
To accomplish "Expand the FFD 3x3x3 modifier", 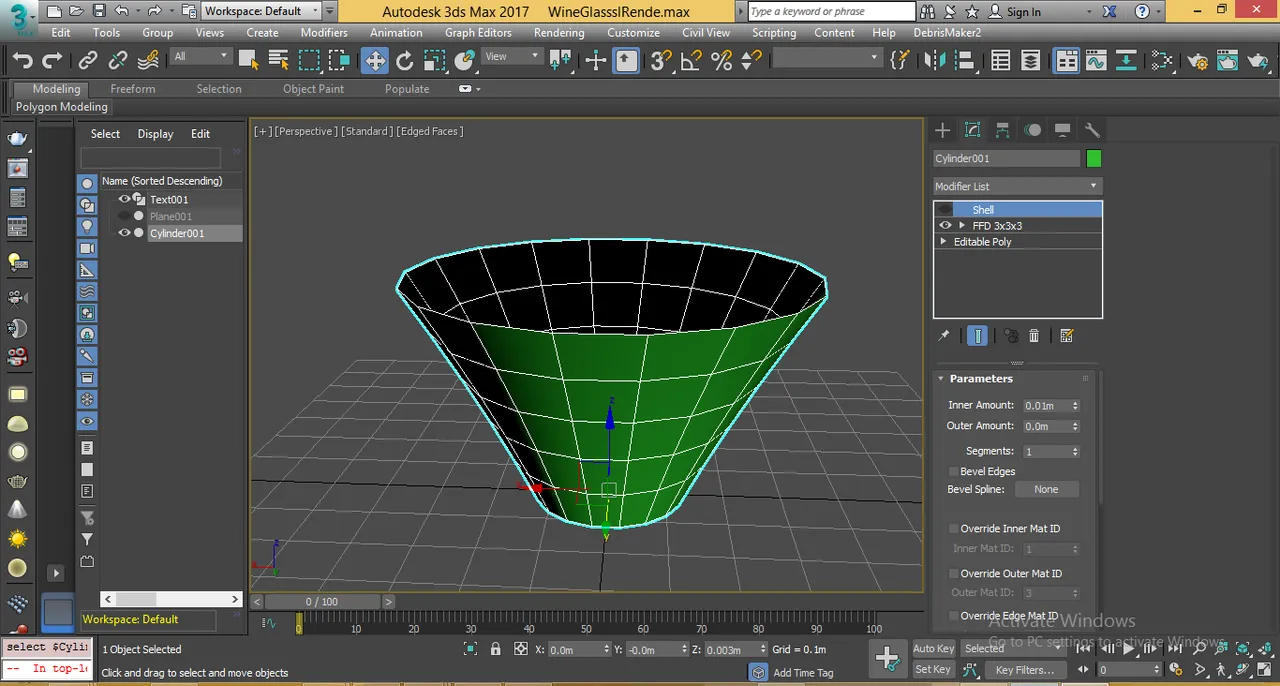I will coord(962,226).
